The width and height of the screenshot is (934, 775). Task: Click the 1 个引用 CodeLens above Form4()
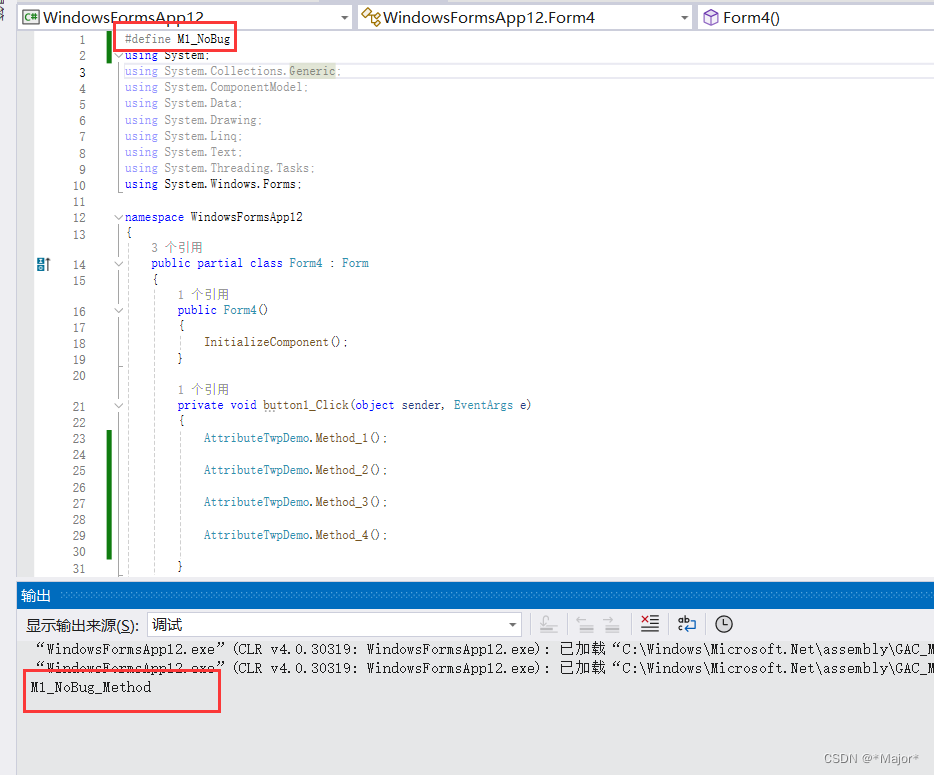tap(203, 294)
